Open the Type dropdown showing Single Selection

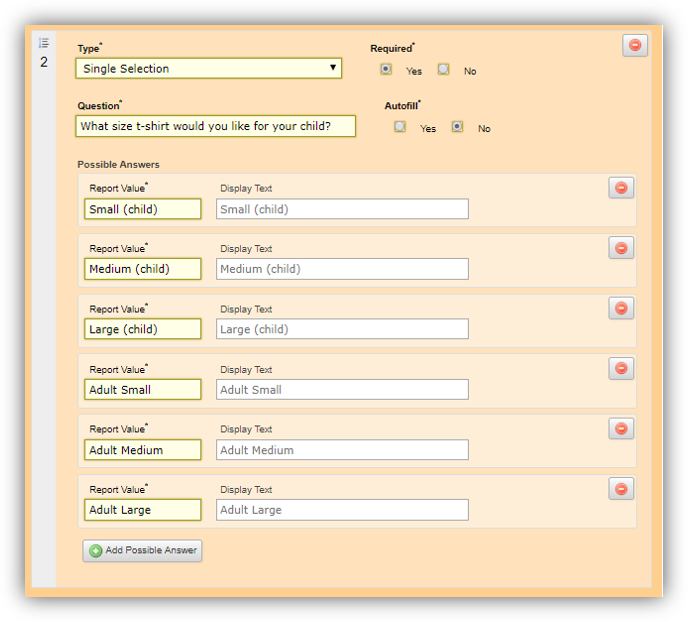pyautogui.click(x=208, y=68)
